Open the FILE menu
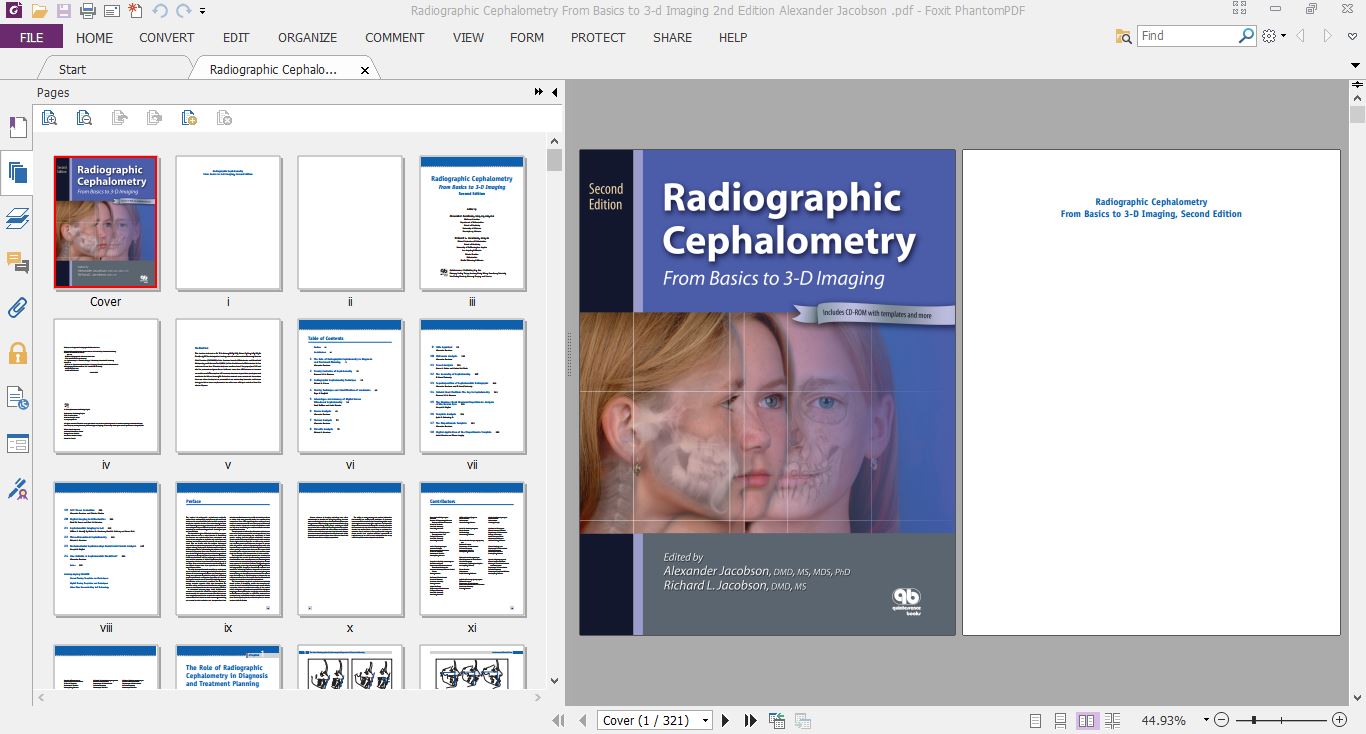The height and width of the screenshot is (734, 1366). coord(31,37)
